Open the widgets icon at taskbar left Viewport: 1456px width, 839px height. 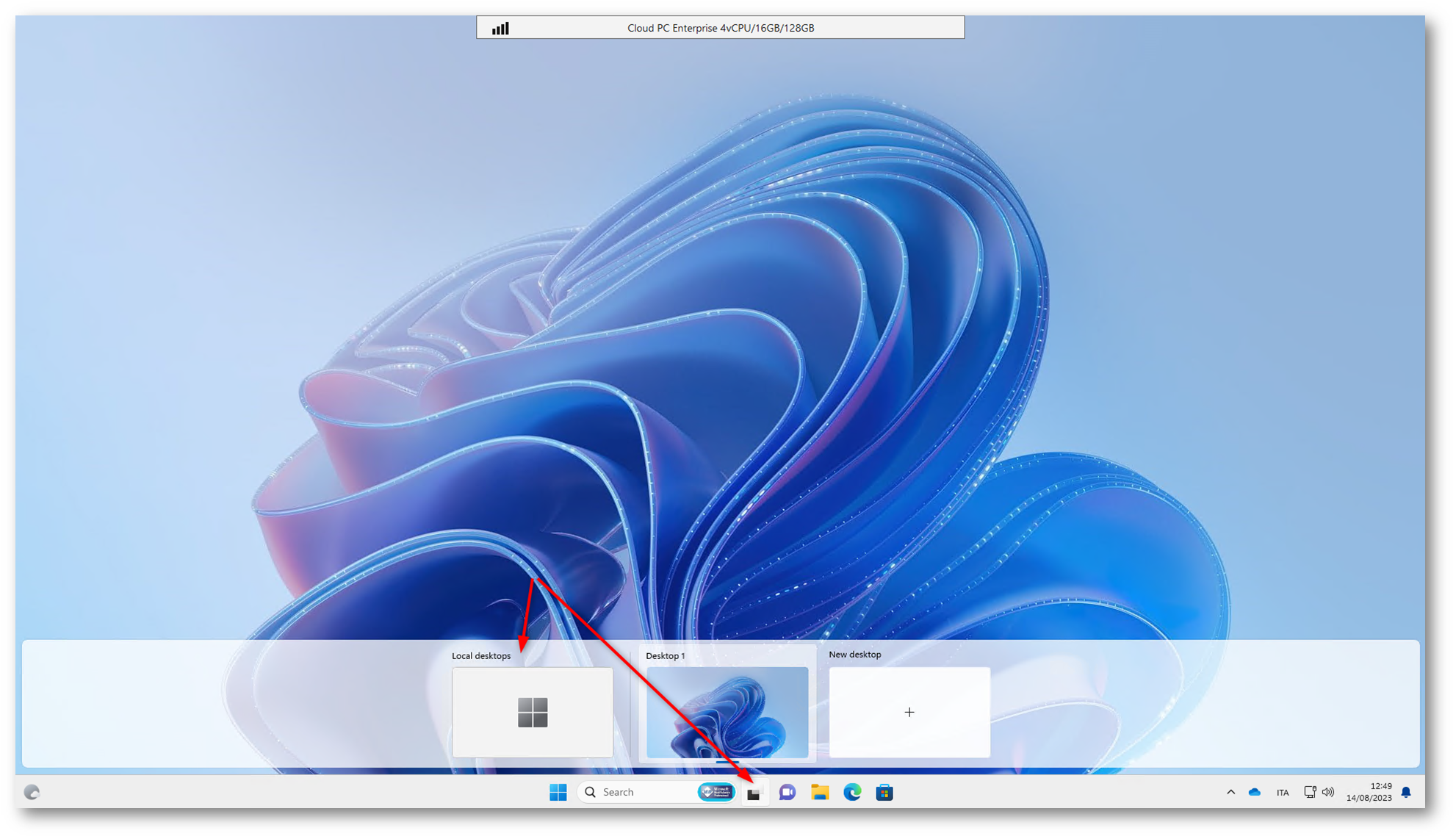(x=32, y=792)
